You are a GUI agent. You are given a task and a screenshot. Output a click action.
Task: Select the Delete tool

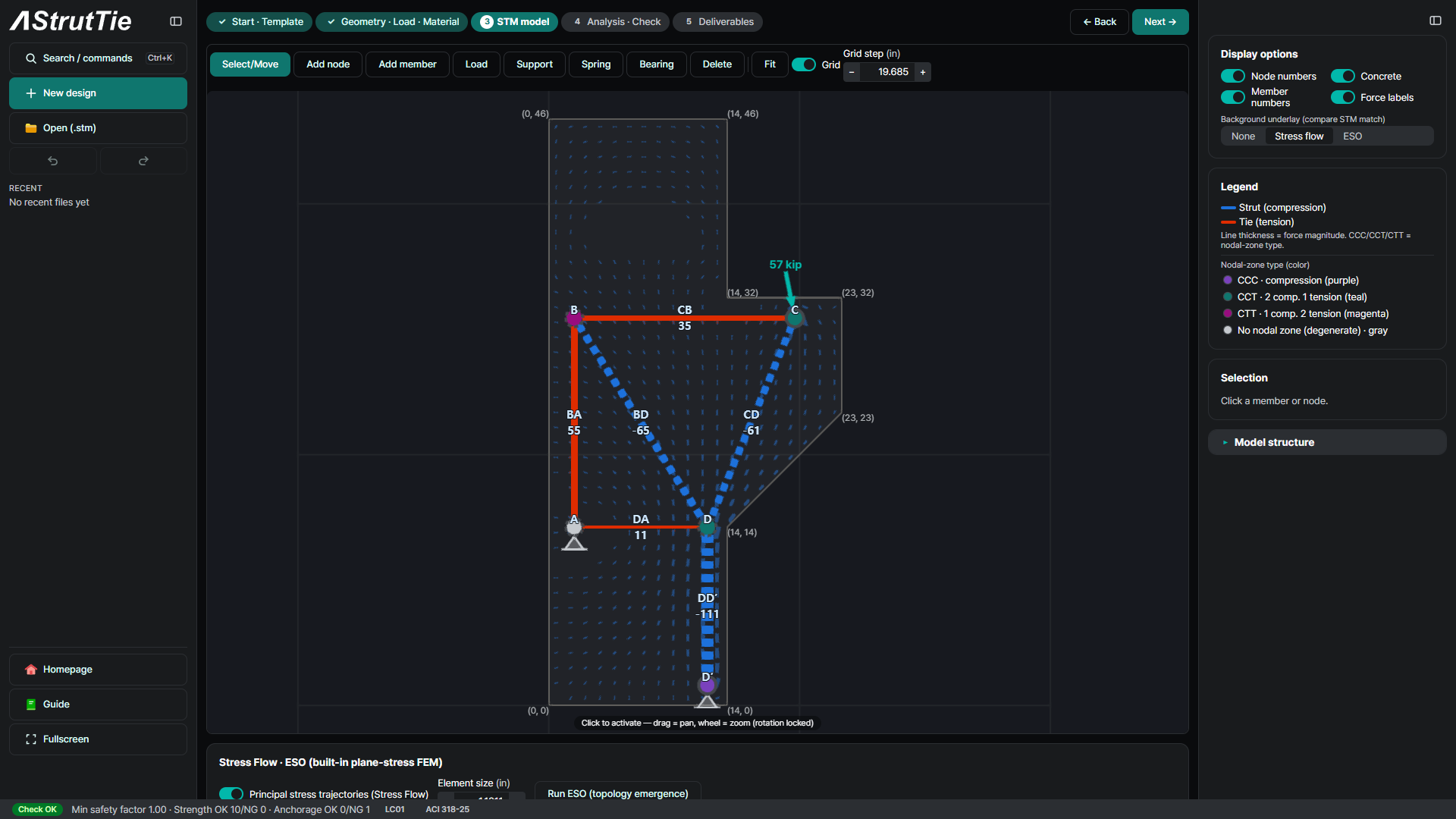coord(717,64)
